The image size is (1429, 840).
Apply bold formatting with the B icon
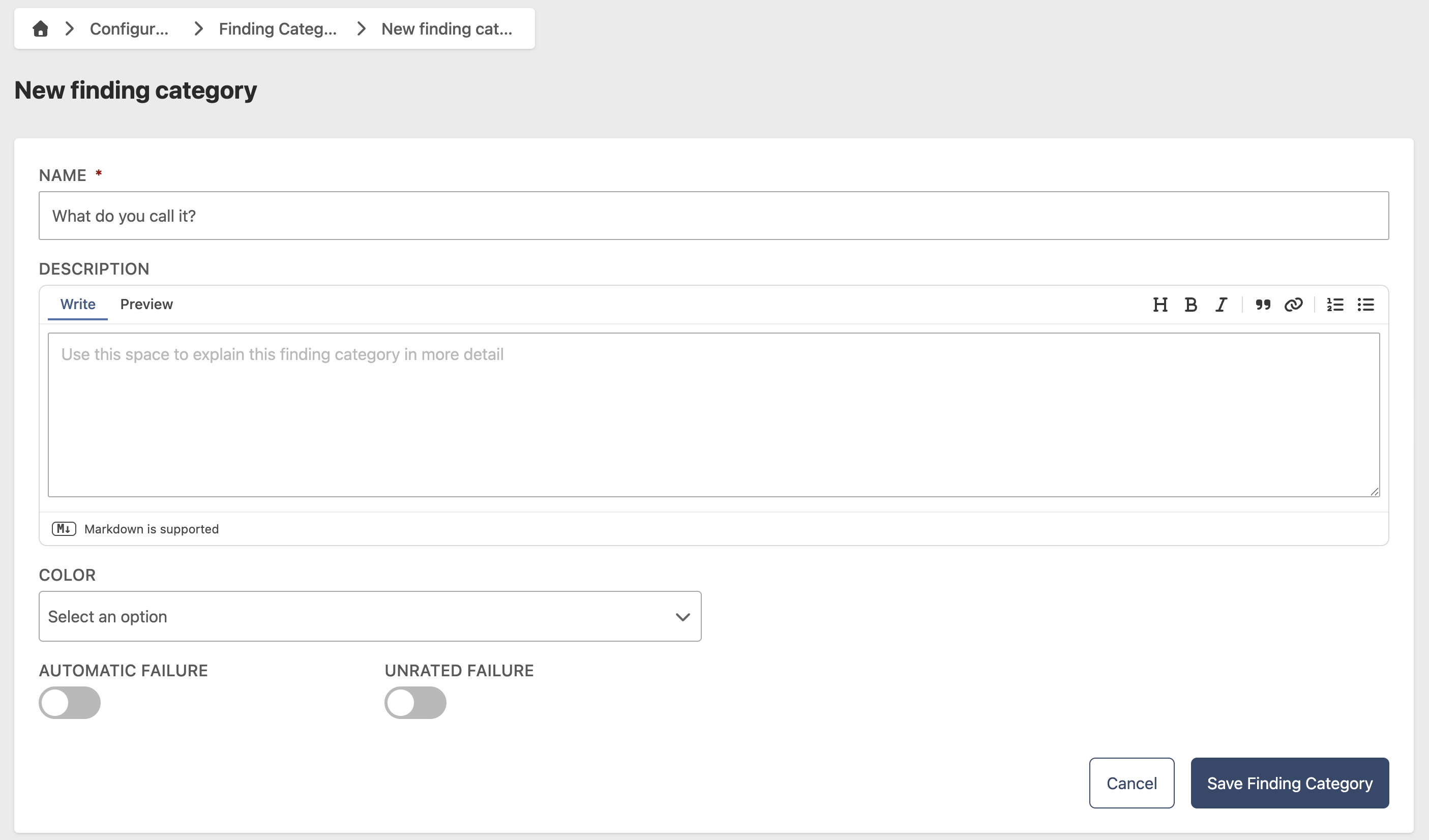(x=1191, y=305)
